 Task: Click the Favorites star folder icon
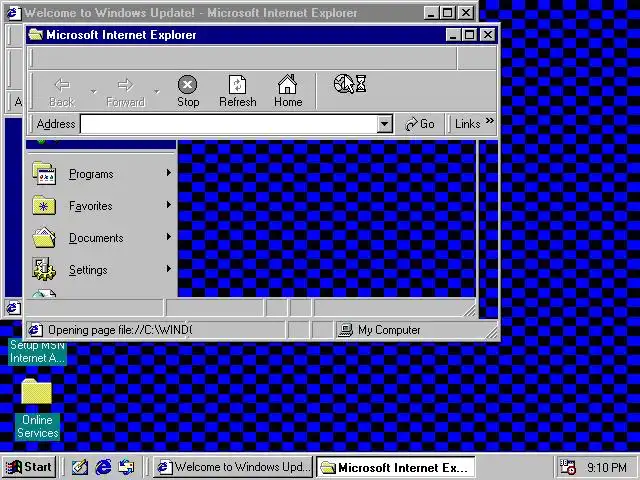click(44, 205)
